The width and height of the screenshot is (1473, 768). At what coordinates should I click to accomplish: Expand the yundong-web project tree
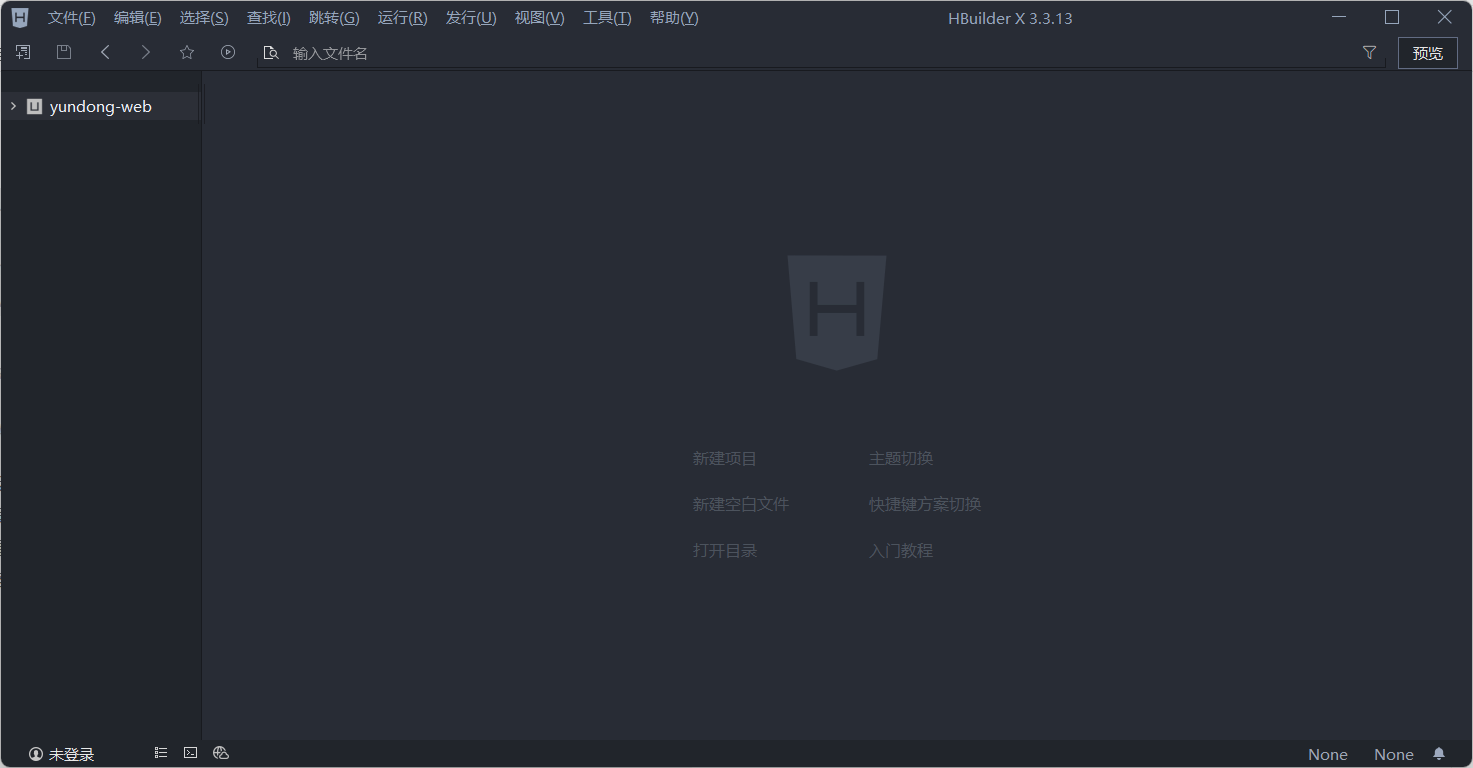coord(12,105)
